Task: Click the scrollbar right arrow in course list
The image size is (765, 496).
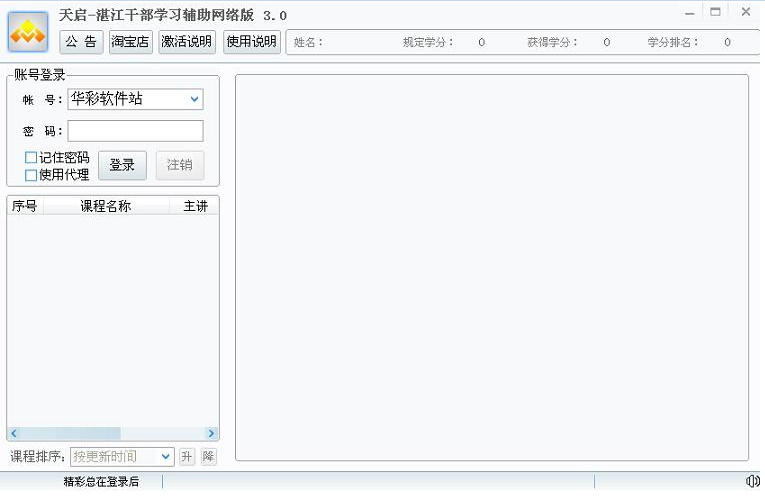Action: tap(212, 433)
